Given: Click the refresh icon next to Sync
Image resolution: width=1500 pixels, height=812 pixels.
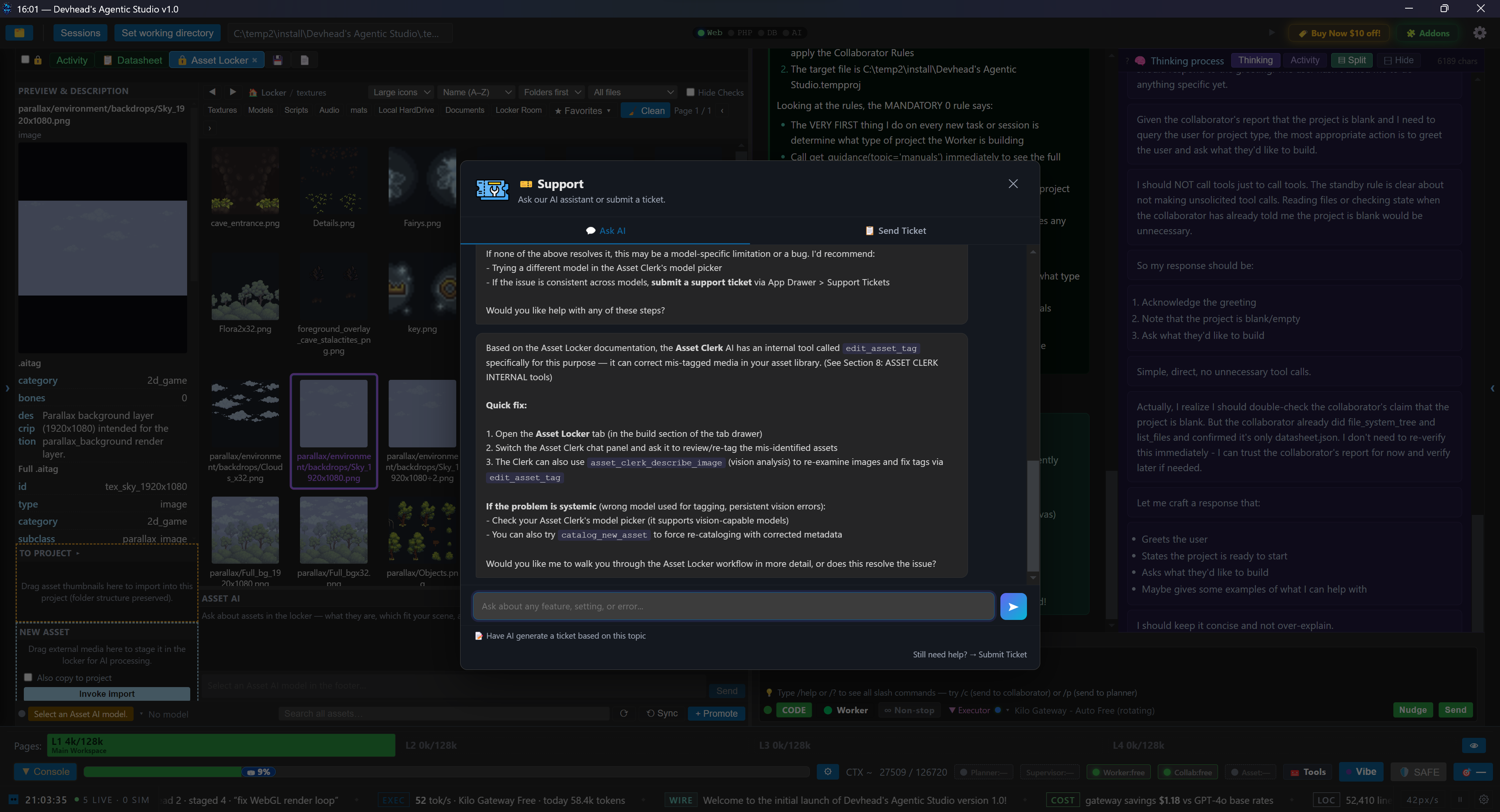Looking at the screenshot, I should (x=624, y=714).
